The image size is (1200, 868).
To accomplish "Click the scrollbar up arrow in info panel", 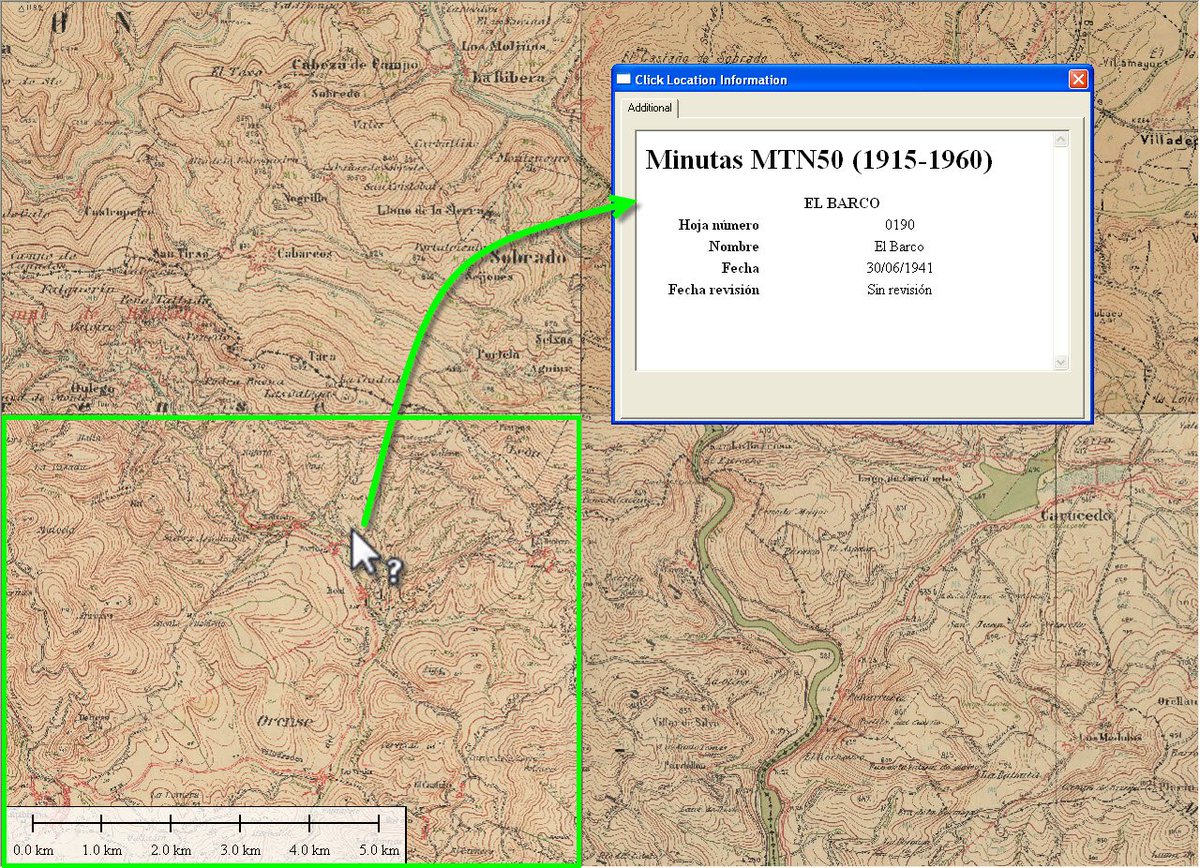I will (x=1061, y=139).
